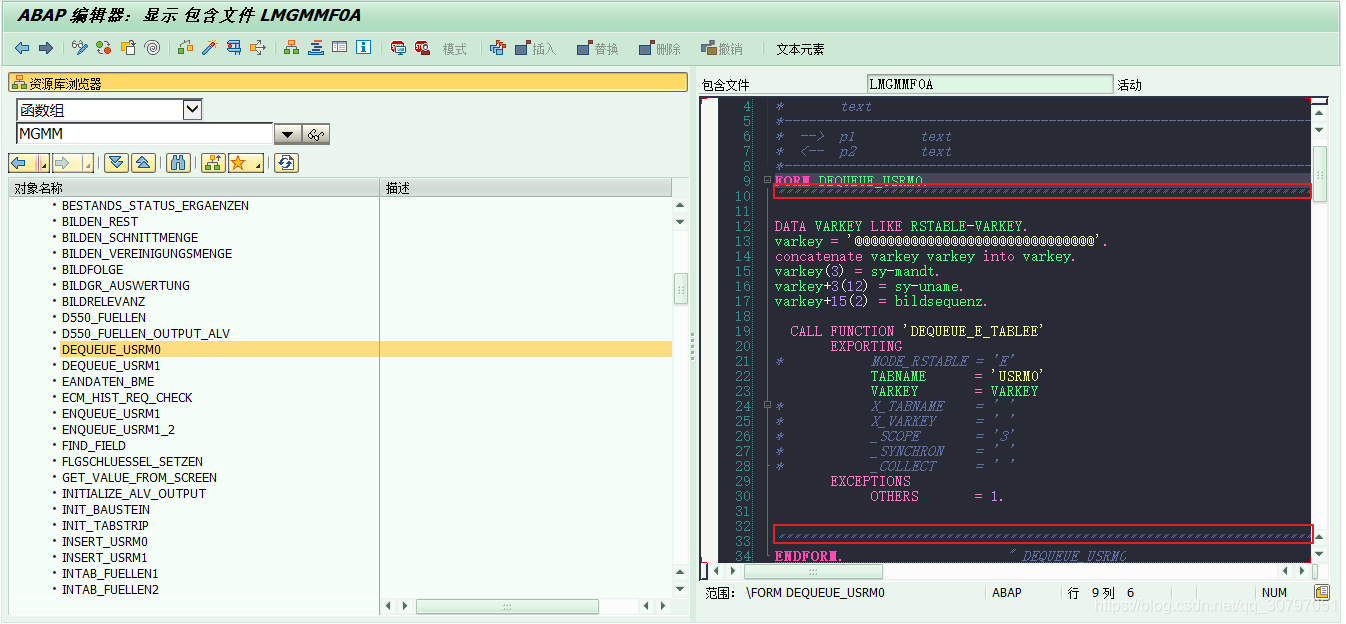1346x624 pixels.
Task: Click the Active/Inactive switch icon
Action: pyautogui.click(x=104, y=48)
